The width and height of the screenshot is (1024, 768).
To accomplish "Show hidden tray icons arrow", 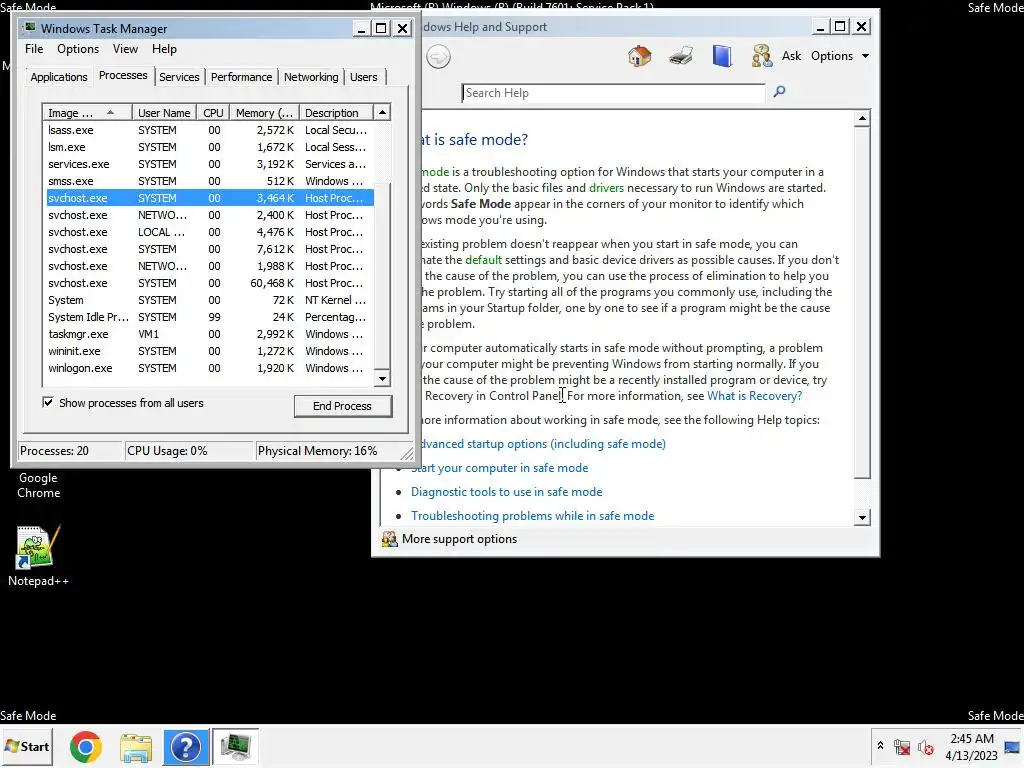I will pyautogui.click(x=880, y=746).
